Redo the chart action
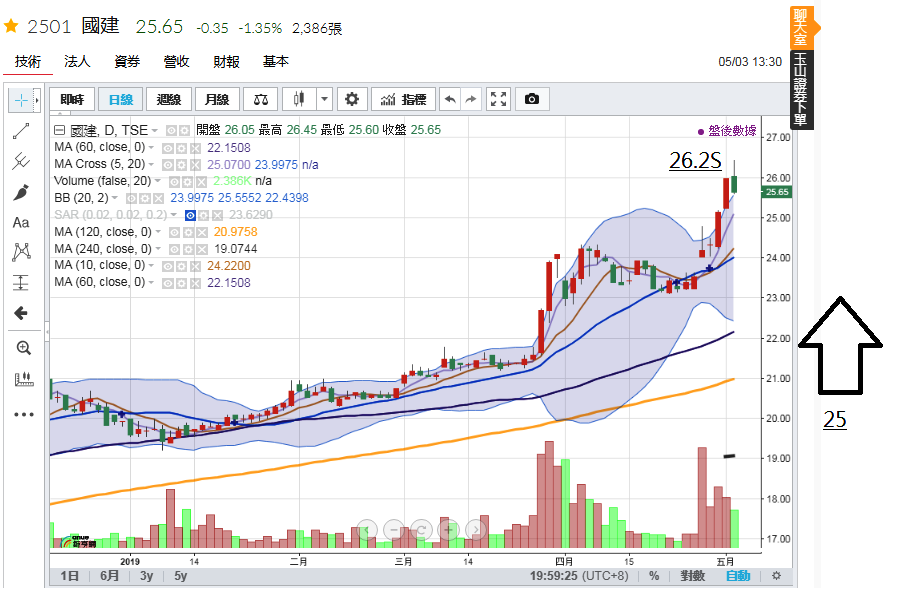 pyautogui.click(x=471, y=99)
